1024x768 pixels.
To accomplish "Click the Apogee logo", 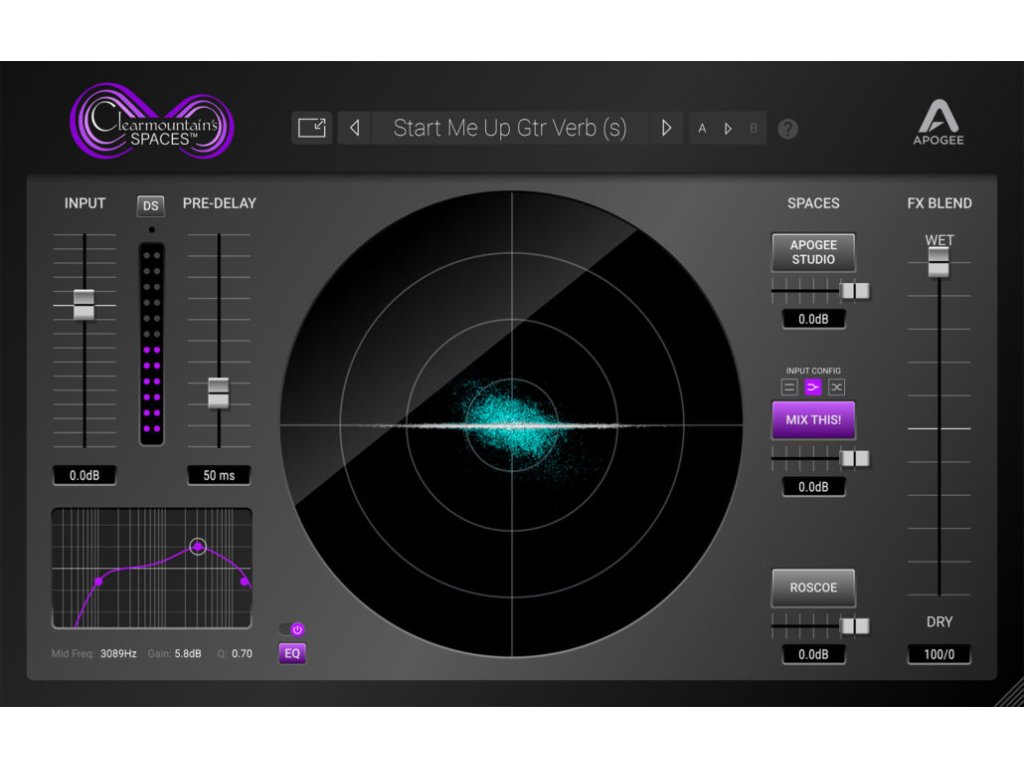I will click(938, 124).
